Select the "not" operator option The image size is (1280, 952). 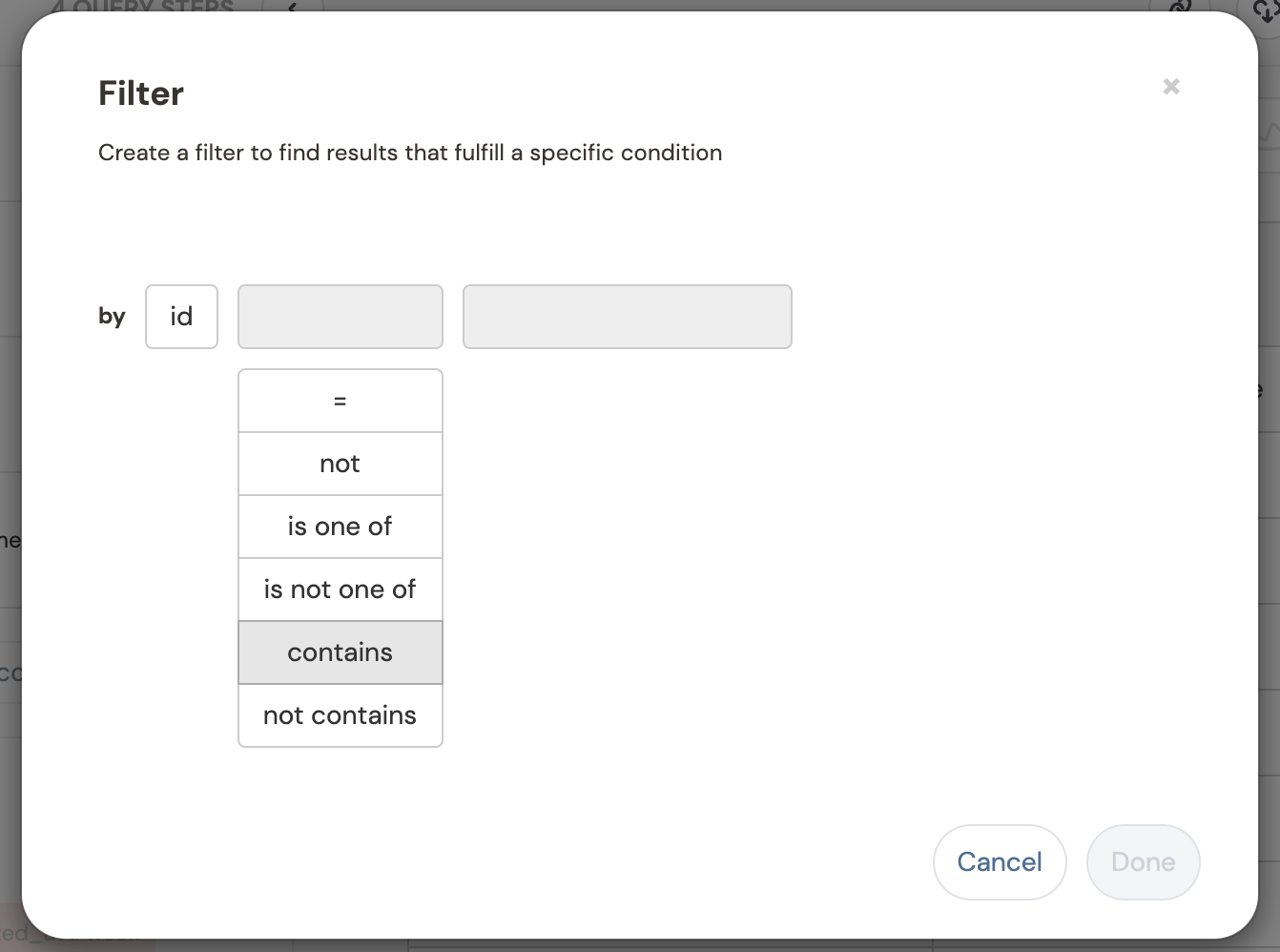(340, 464)
